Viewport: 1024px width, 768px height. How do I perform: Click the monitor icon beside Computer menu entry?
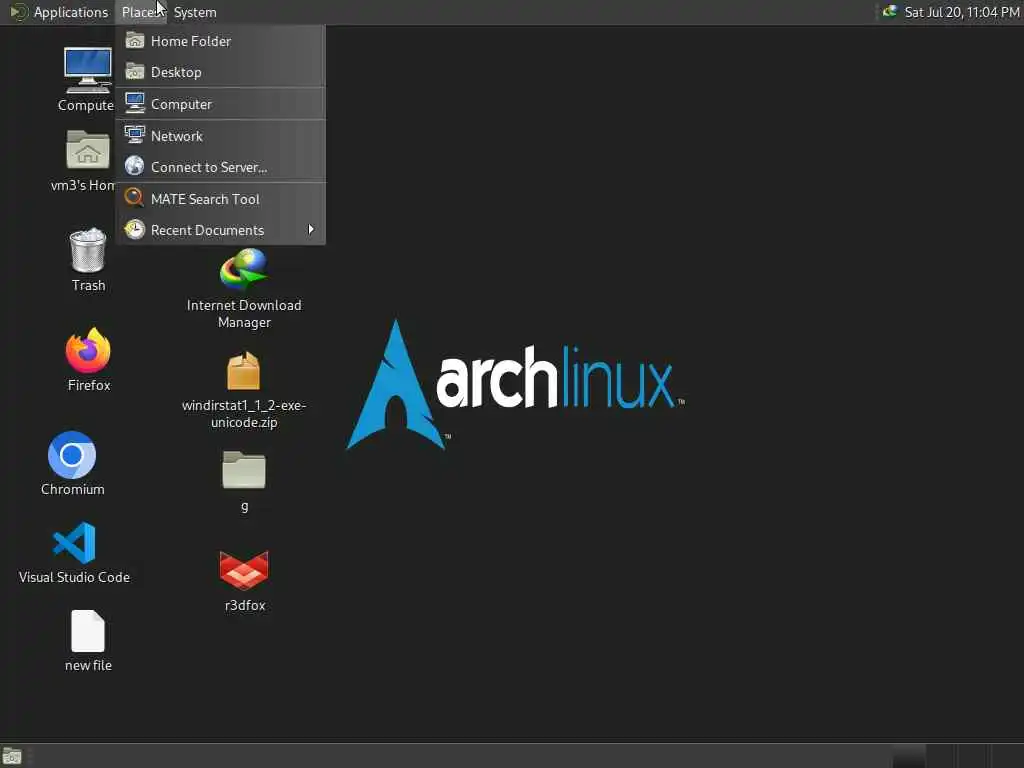(135, 103)
